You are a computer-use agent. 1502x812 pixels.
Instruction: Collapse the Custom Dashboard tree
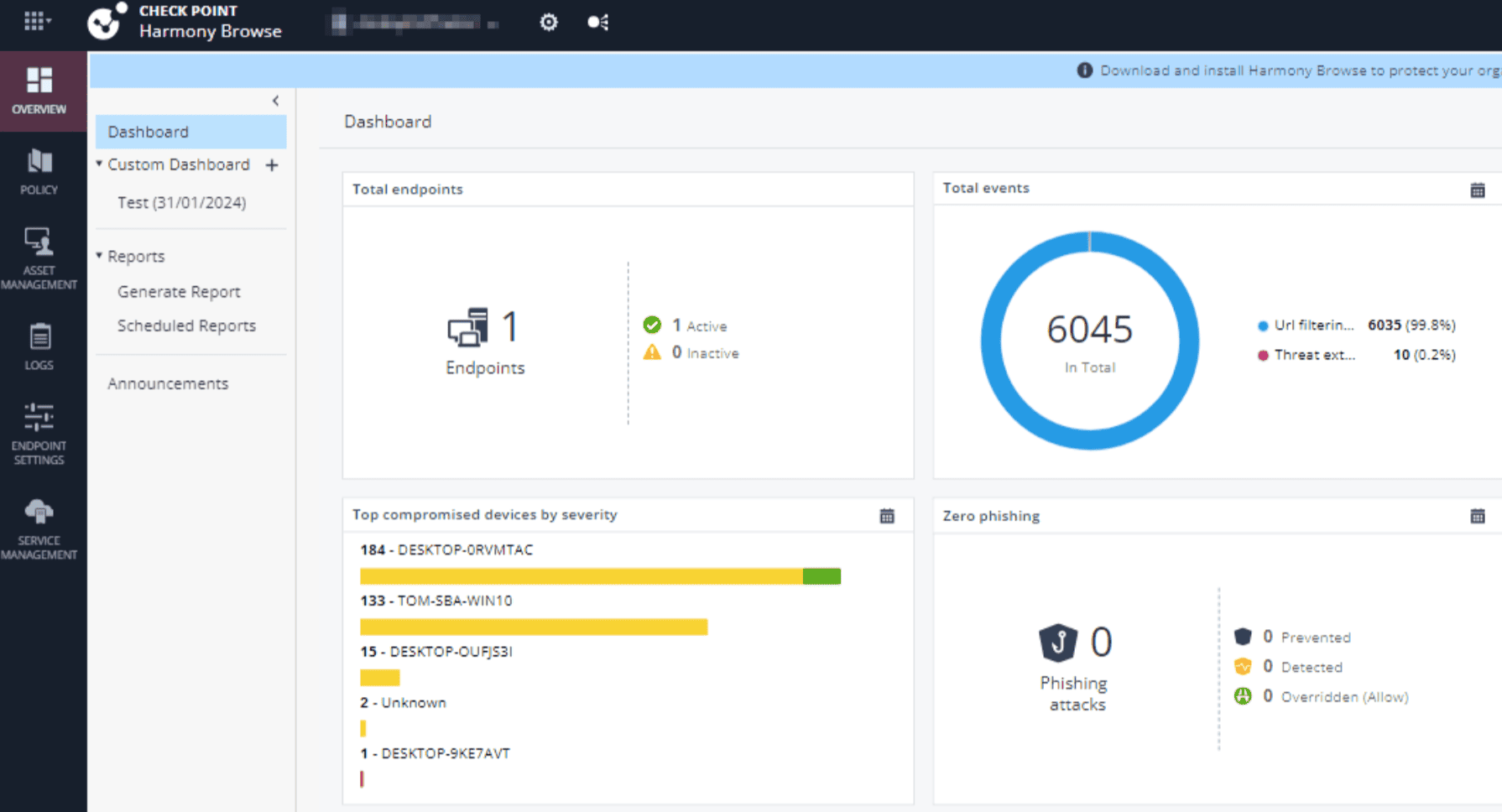(x=99, y=164)
